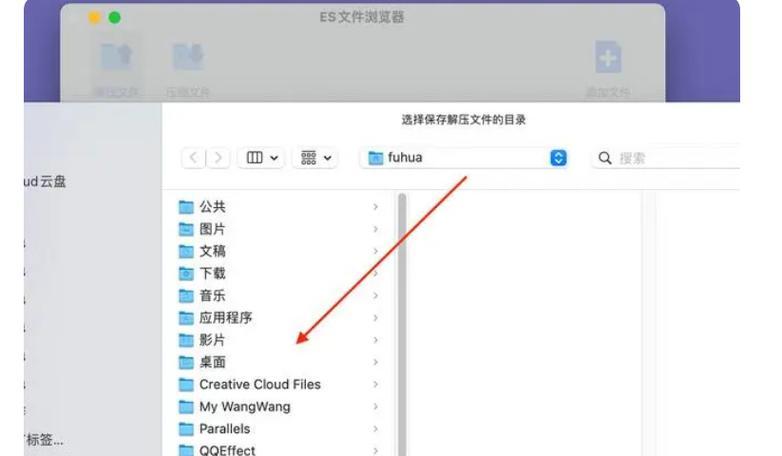This screenshot has width=782, height=456.
Task: Select the My WangWang folder
Action: click(279, 407)
